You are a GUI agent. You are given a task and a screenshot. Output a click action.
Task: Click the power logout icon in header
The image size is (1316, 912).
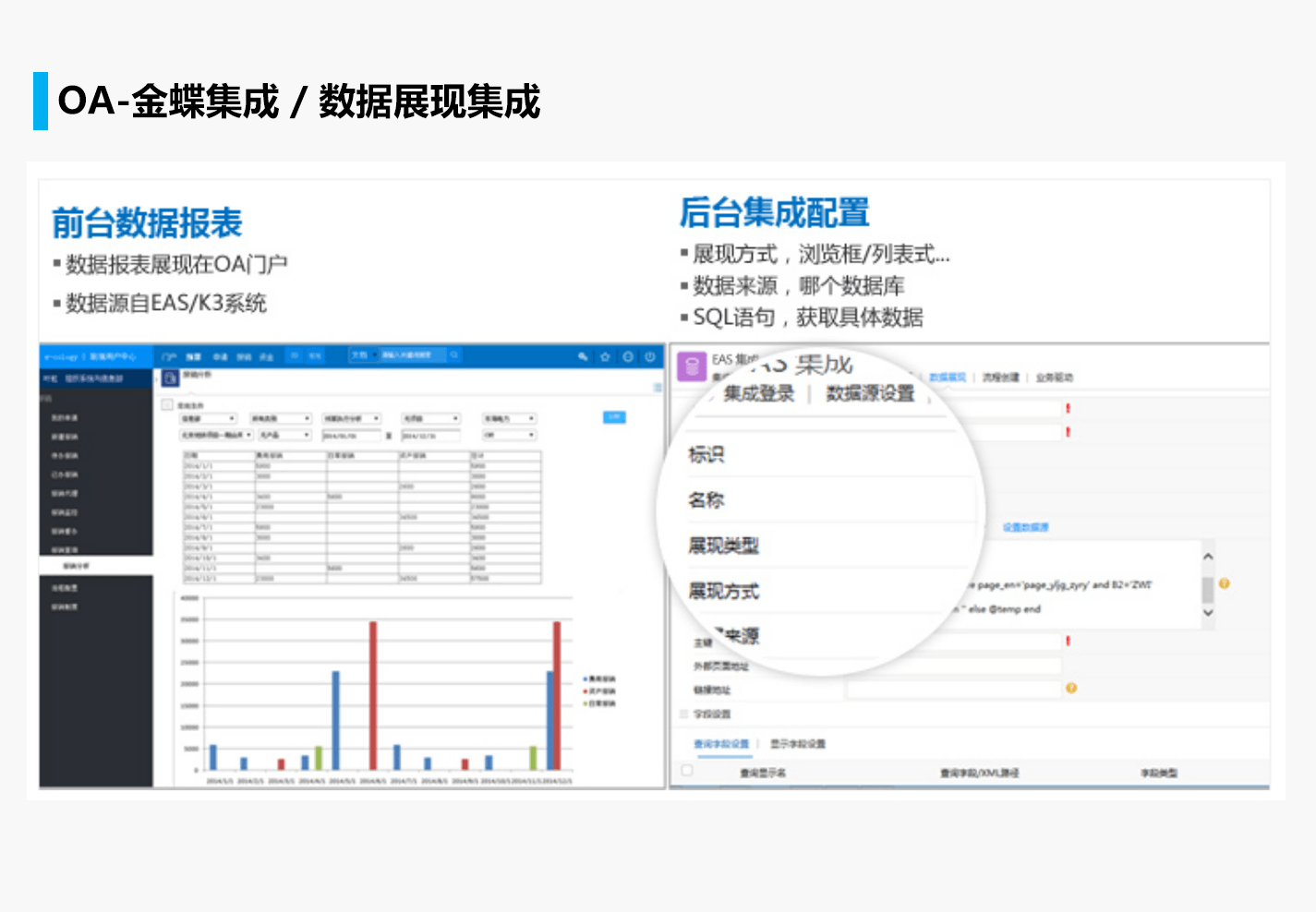click(650, 356)
